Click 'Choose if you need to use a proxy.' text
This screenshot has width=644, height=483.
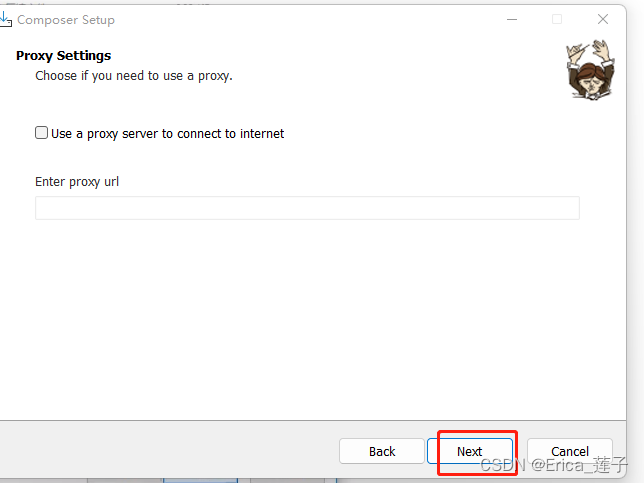click(x=134, y=76)
